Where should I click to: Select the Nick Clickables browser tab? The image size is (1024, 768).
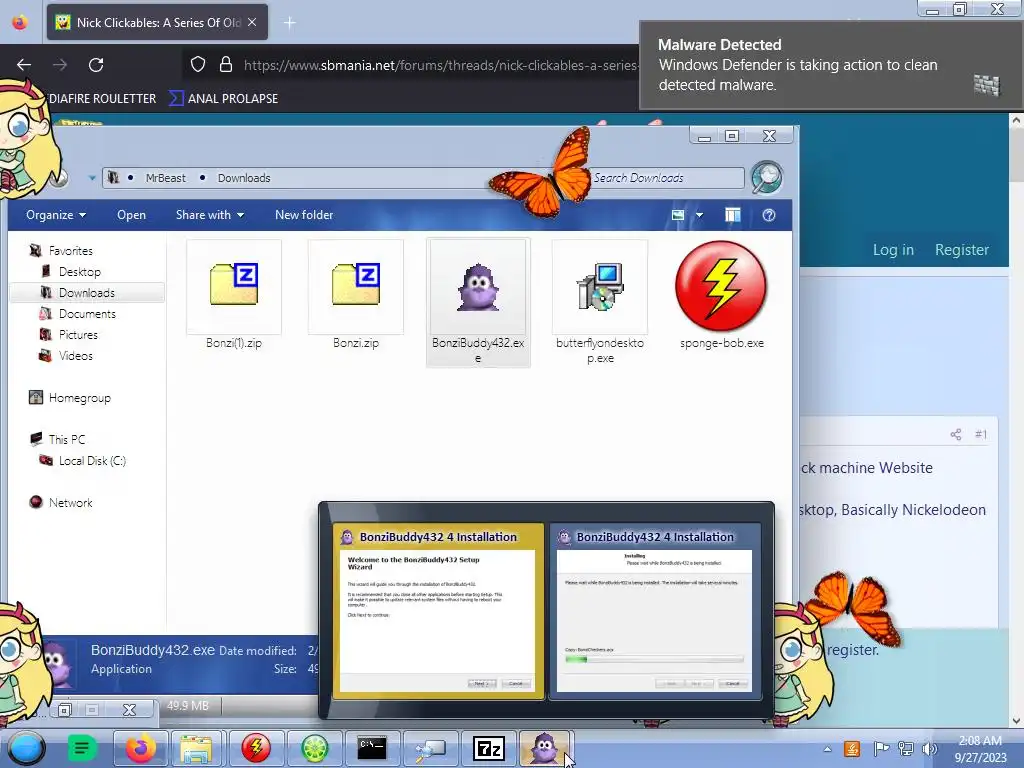(x=157, y=22)
